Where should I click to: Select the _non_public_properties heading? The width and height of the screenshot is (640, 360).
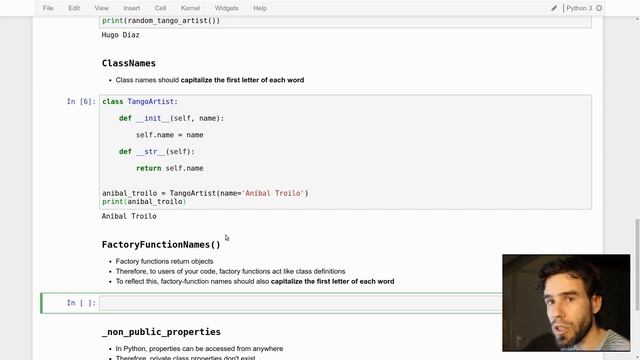161,332
